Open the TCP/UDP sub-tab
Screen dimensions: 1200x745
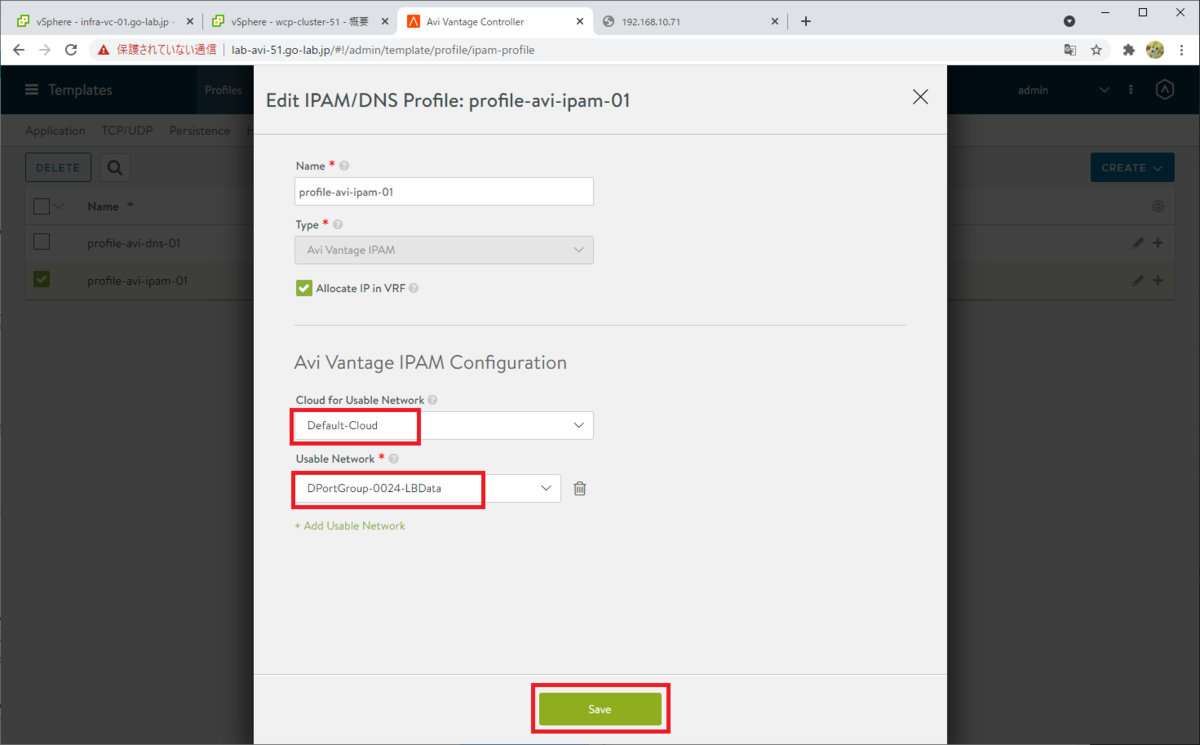tap(127, 131)
